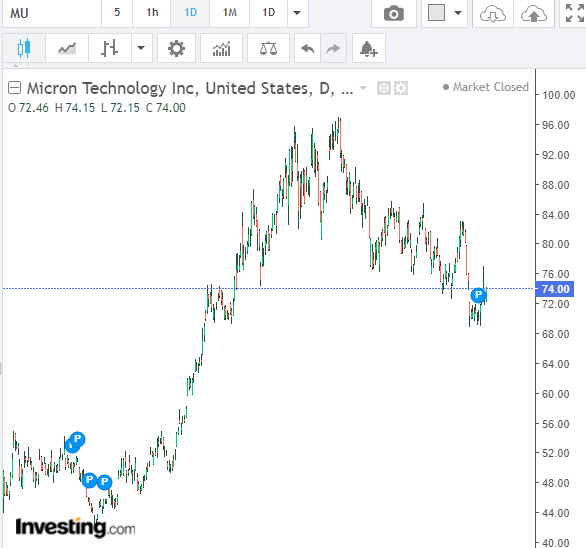Click the P marker near price 74
Image resolution: width=586 pixels, height=548 pixels.
[478, 295]
